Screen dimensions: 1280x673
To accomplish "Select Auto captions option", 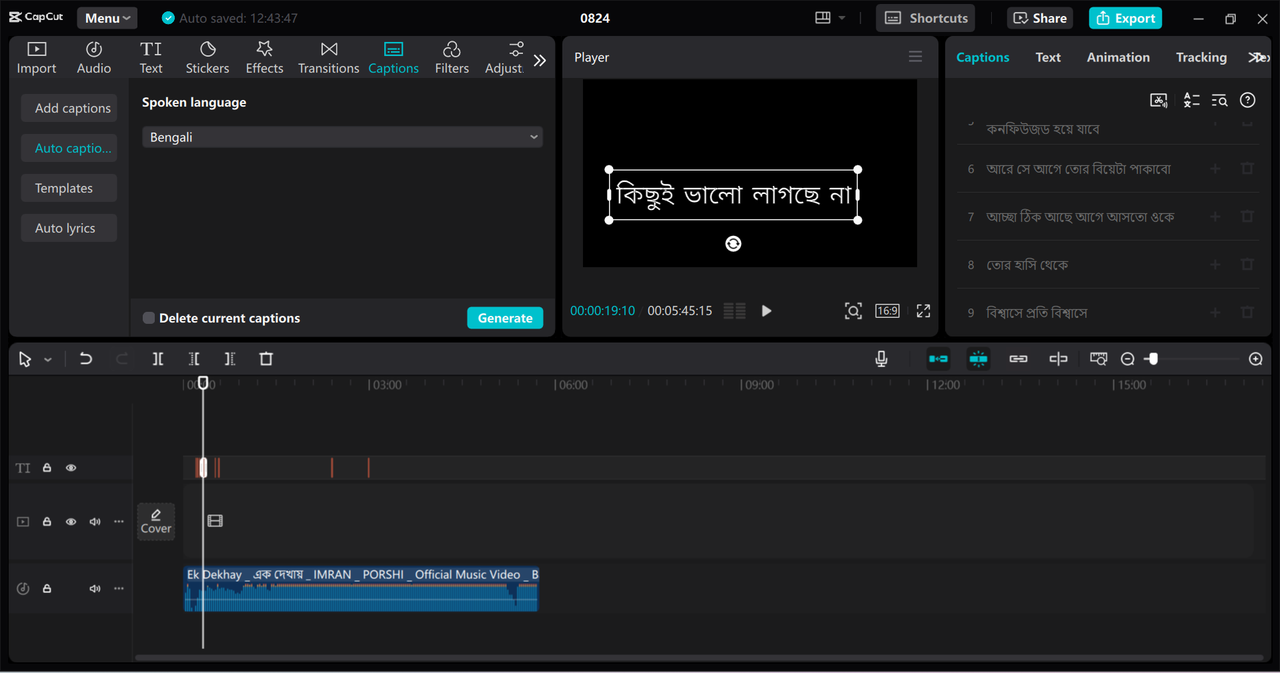I will (69, 148).
